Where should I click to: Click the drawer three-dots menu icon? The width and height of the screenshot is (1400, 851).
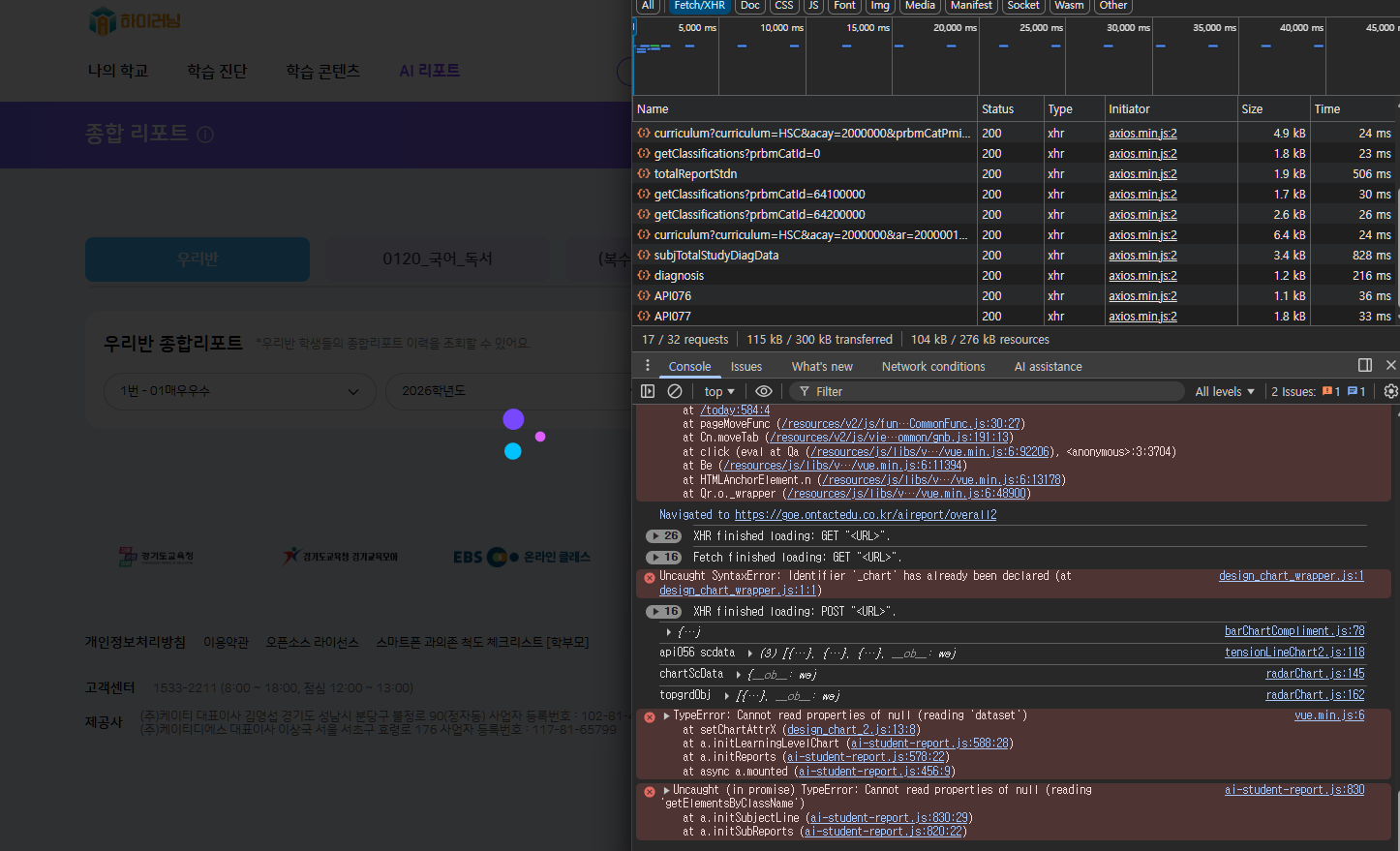coord(648,365)
